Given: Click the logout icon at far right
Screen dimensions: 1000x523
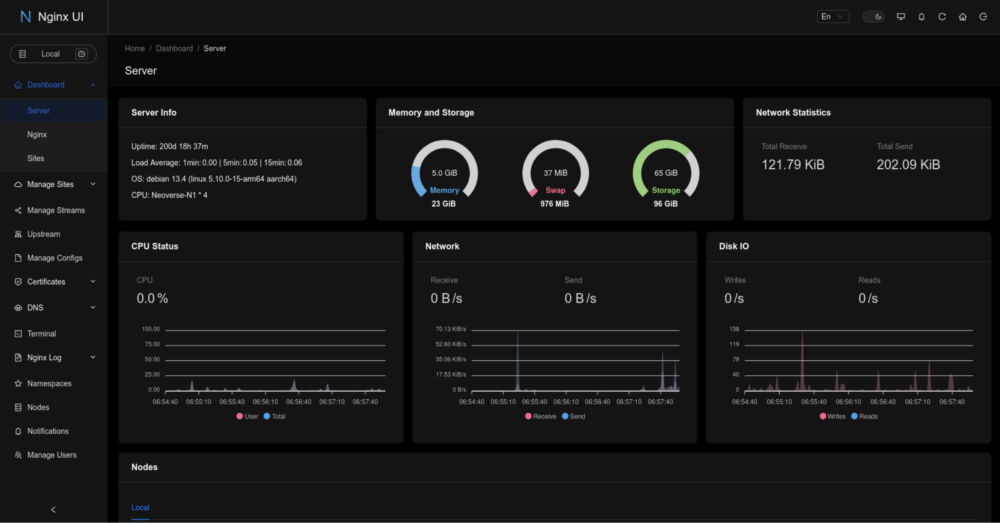Looking at the screenshot, I should click(x=982, y=17).
